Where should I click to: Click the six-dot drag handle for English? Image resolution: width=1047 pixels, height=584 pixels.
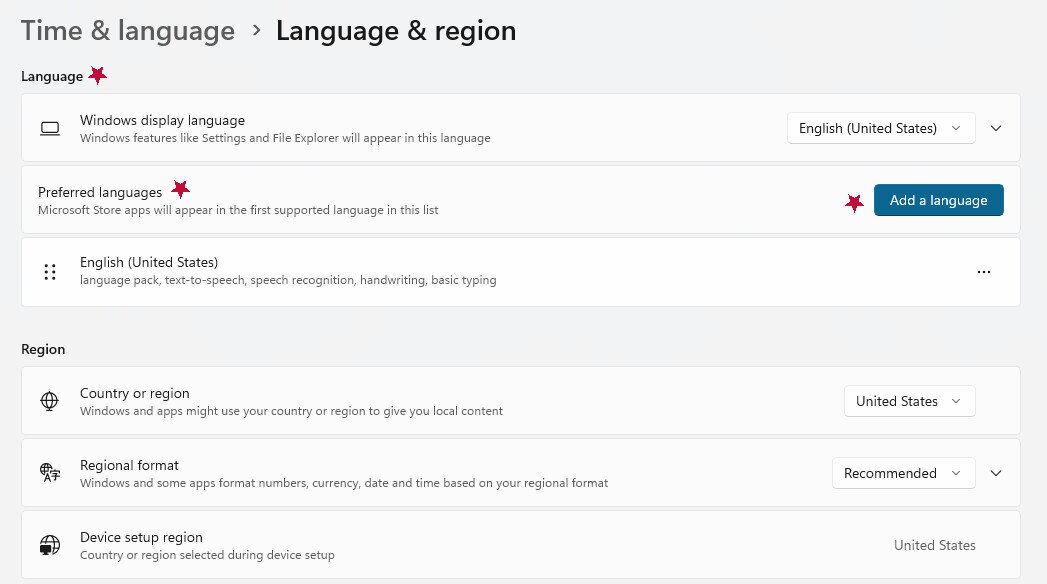[x=50, y=272]
